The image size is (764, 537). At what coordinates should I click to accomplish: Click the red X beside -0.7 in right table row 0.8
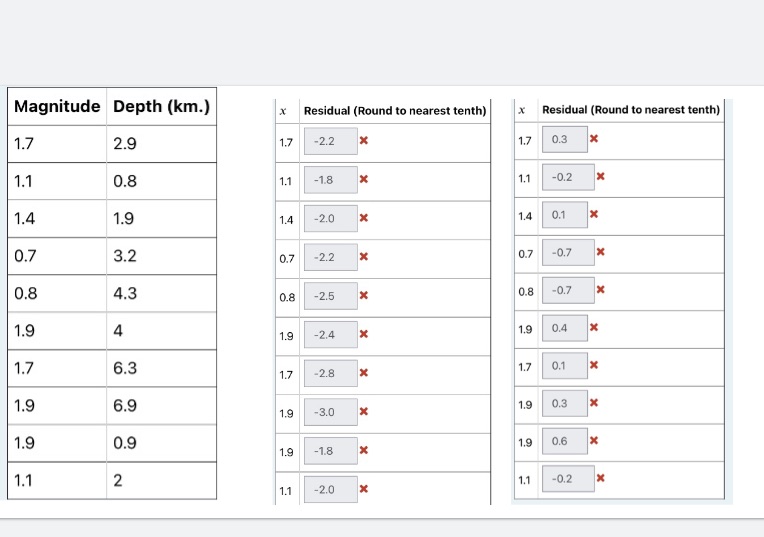(x=600, y=289)
